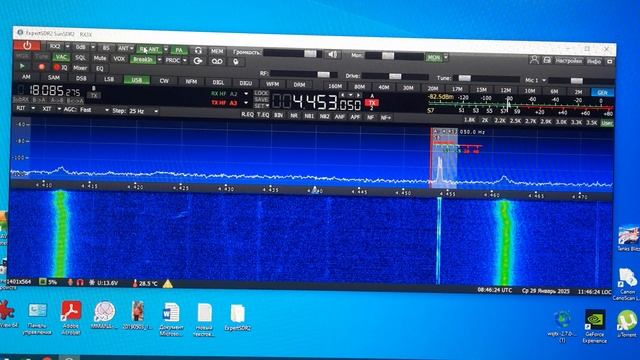Screen dimensions: 640x360
Task: Click the icon left of Настройки
Action: (x=547, y=60)
